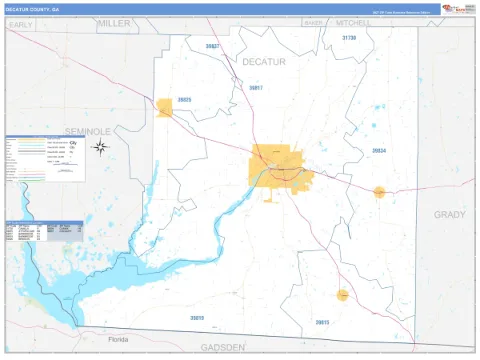The height and width of the screenshot is (360, 480).
Task: Click the ZIP code label 39819
Action: pyautogui.click(x=197, y=318)
